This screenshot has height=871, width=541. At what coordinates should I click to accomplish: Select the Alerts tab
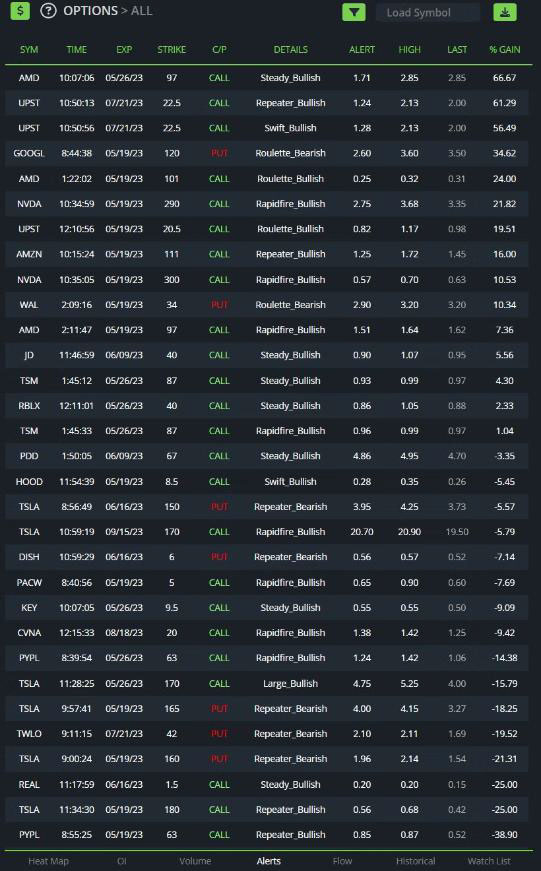(268, 861)
